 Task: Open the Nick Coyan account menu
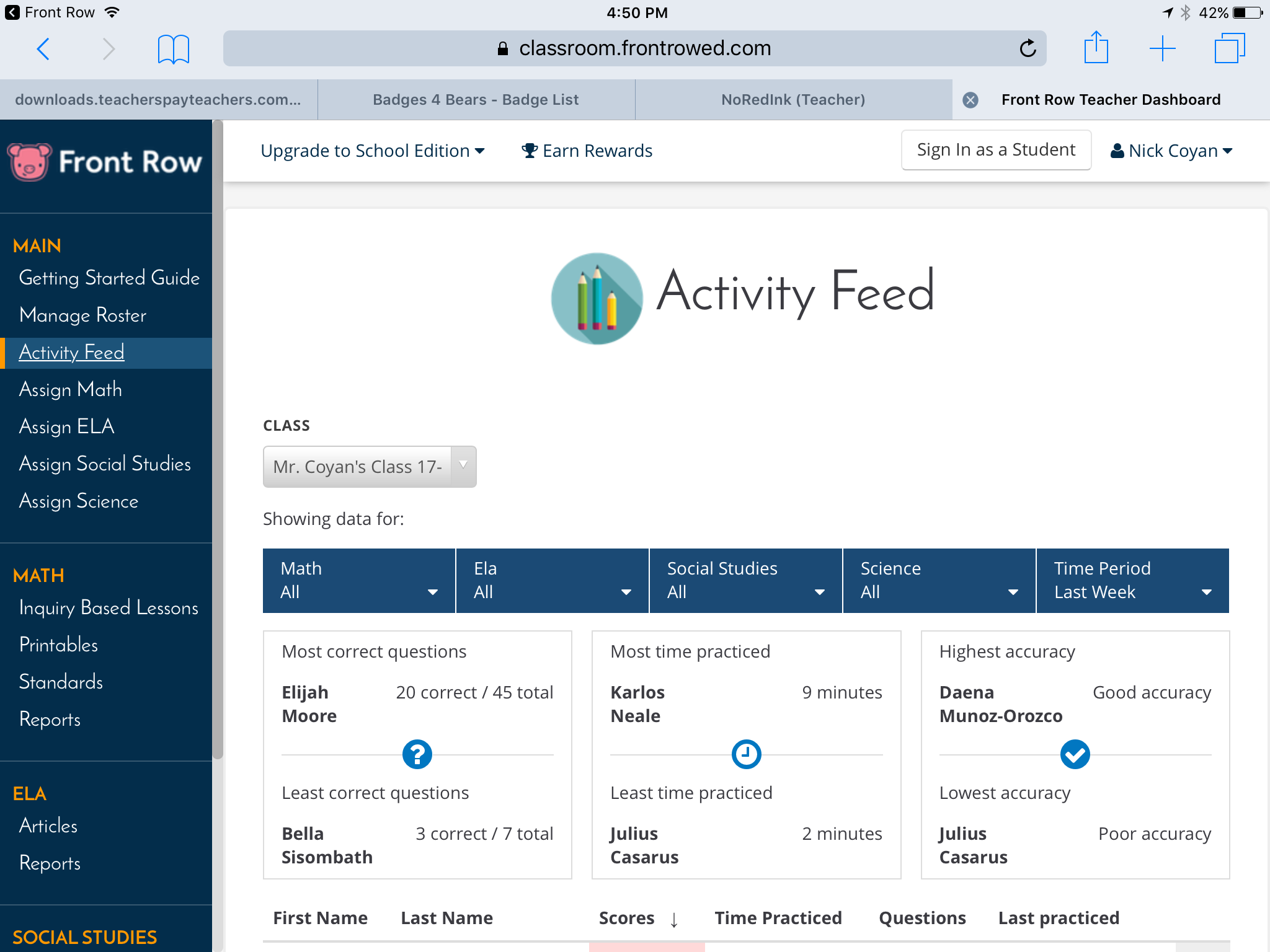click(1171, 151)
